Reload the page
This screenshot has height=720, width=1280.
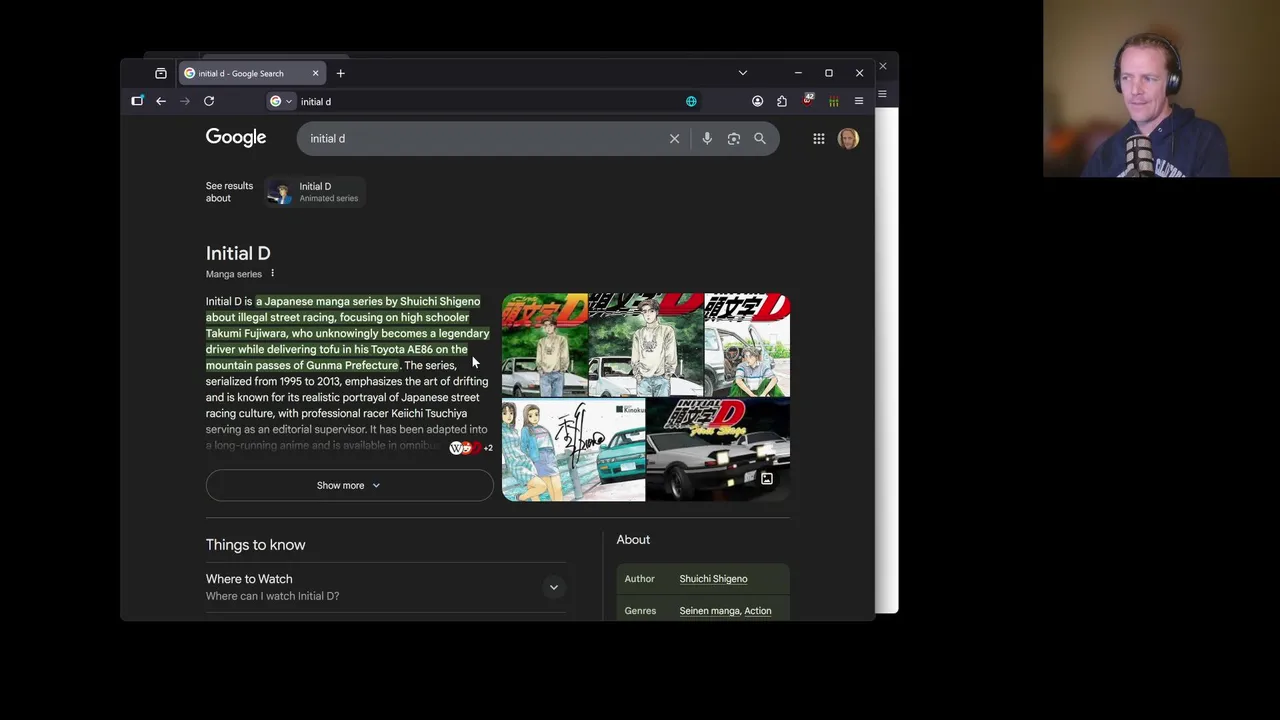(x=209, y=101)
